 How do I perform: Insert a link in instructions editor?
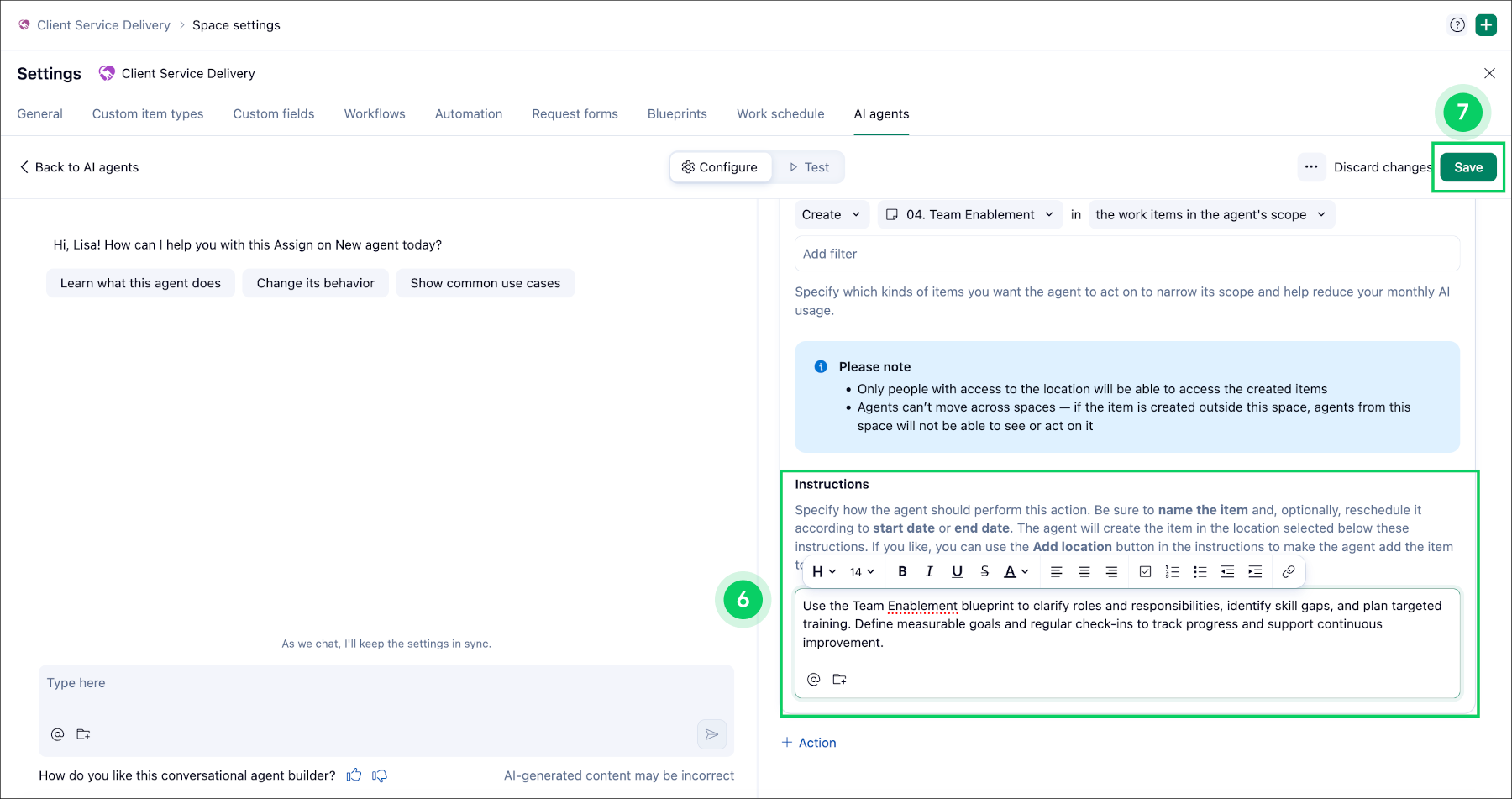[1289, 571]
